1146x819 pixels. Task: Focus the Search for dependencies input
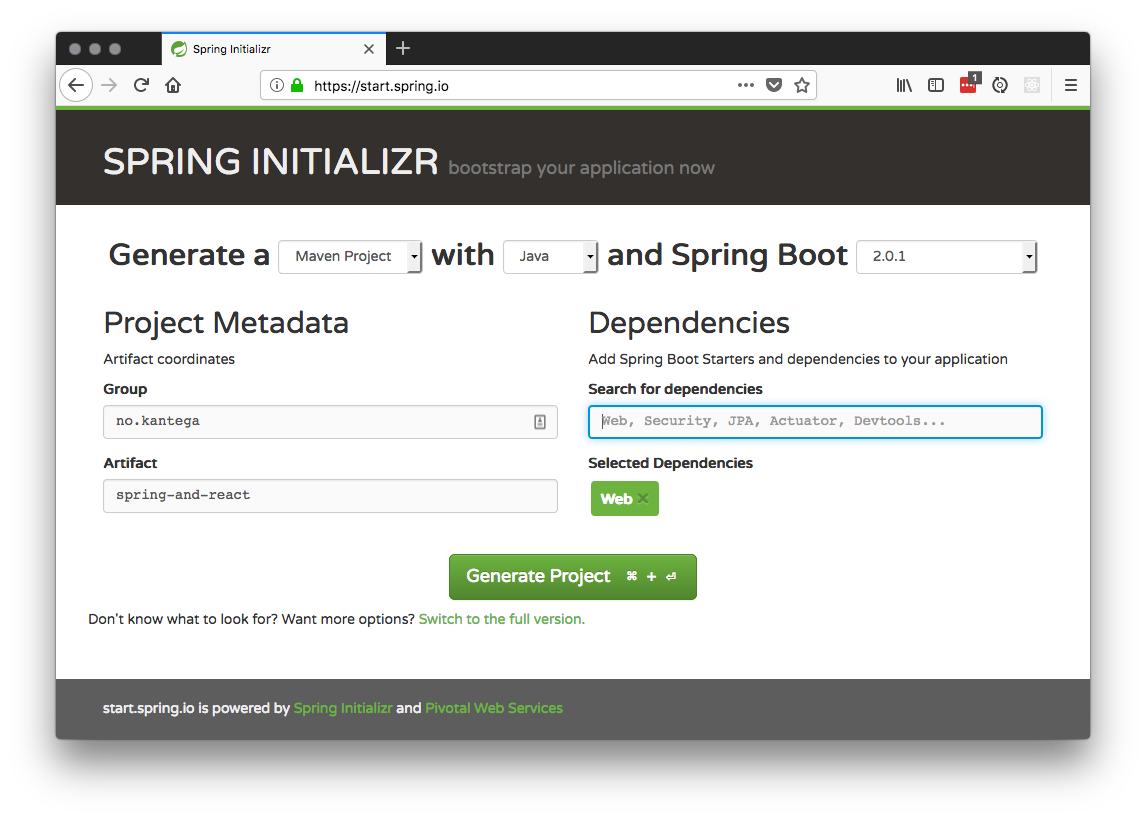815,422
